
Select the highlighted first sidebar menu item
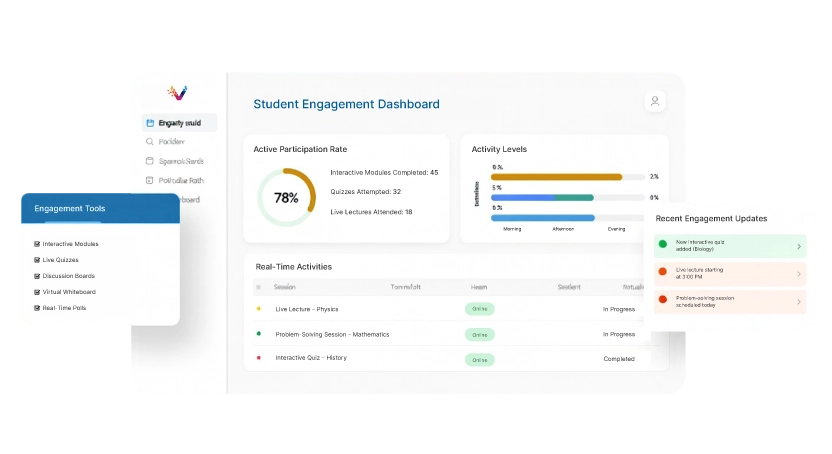(x=179, y=123)
